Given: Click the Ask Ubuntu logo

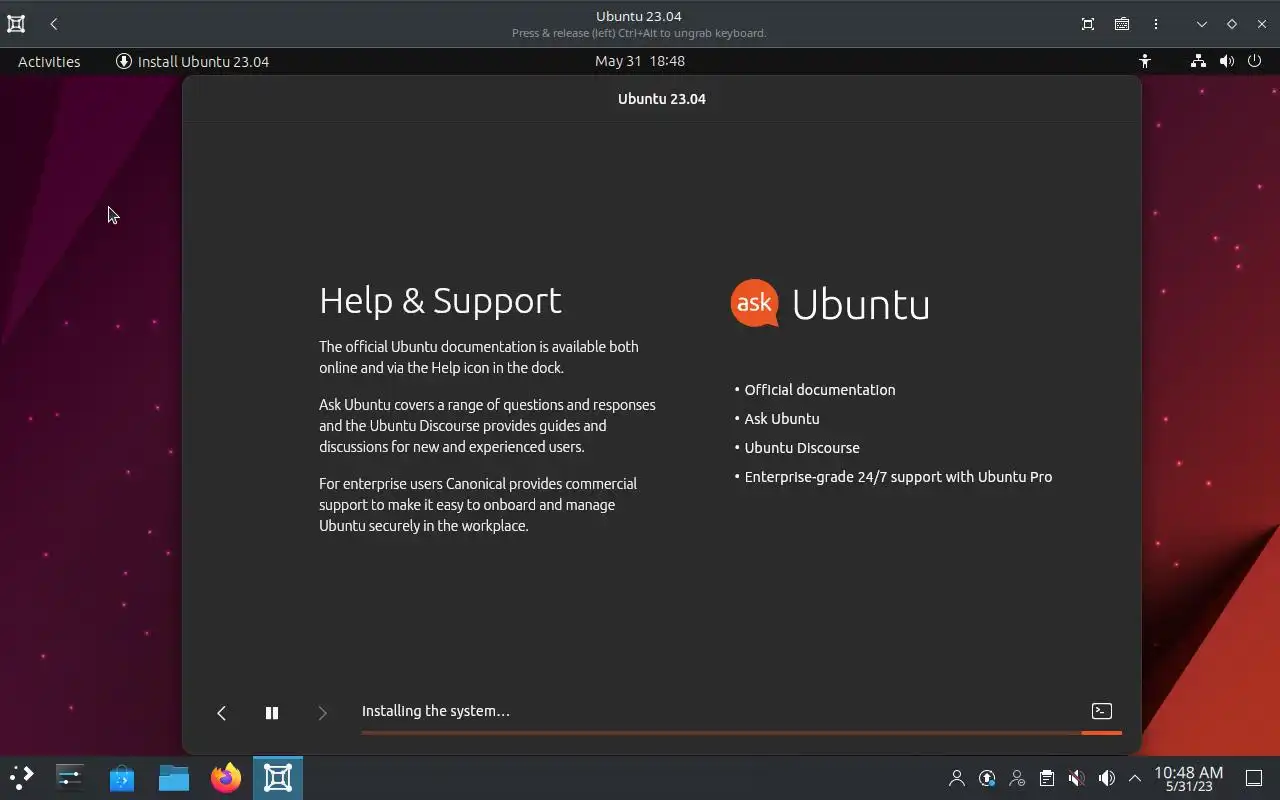Looking at the screenshot, I should pyautogui.click(x=830, y=303).
